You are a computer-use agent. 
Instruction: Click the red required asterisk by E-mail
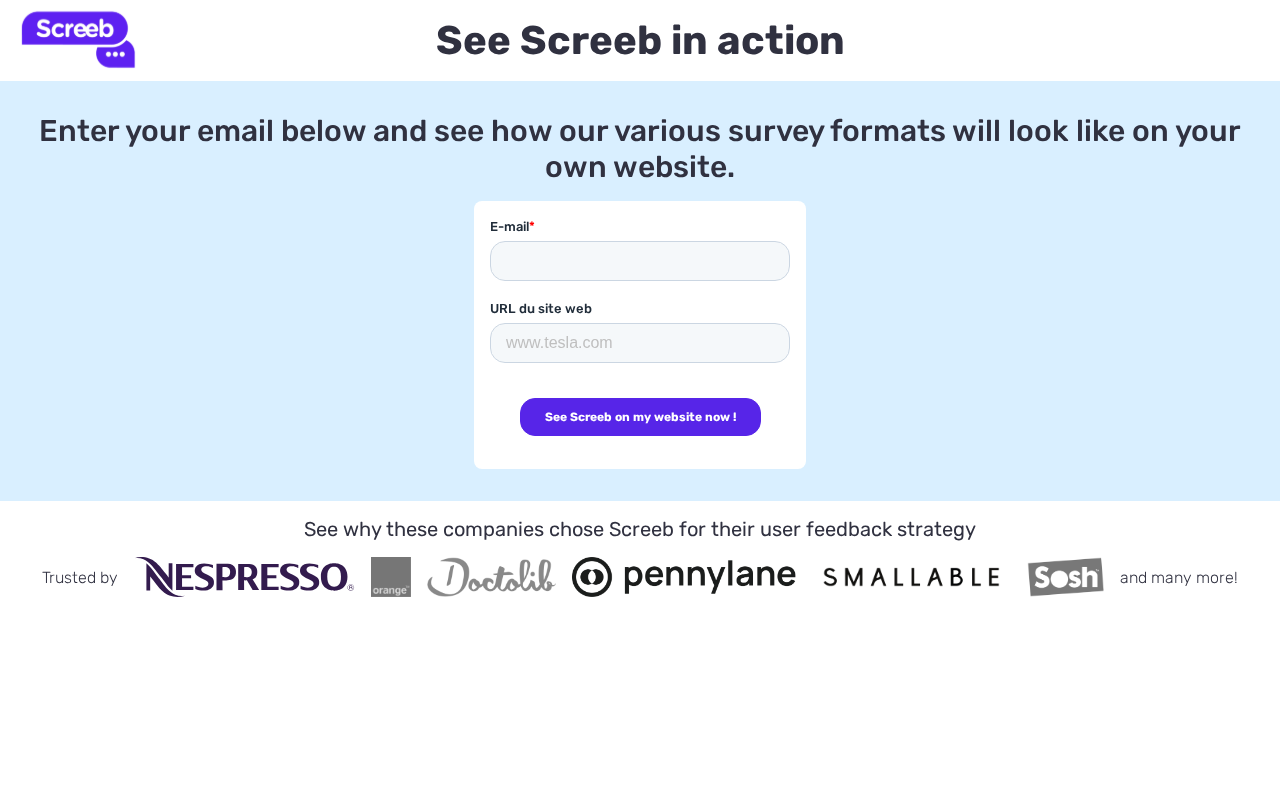532,226
